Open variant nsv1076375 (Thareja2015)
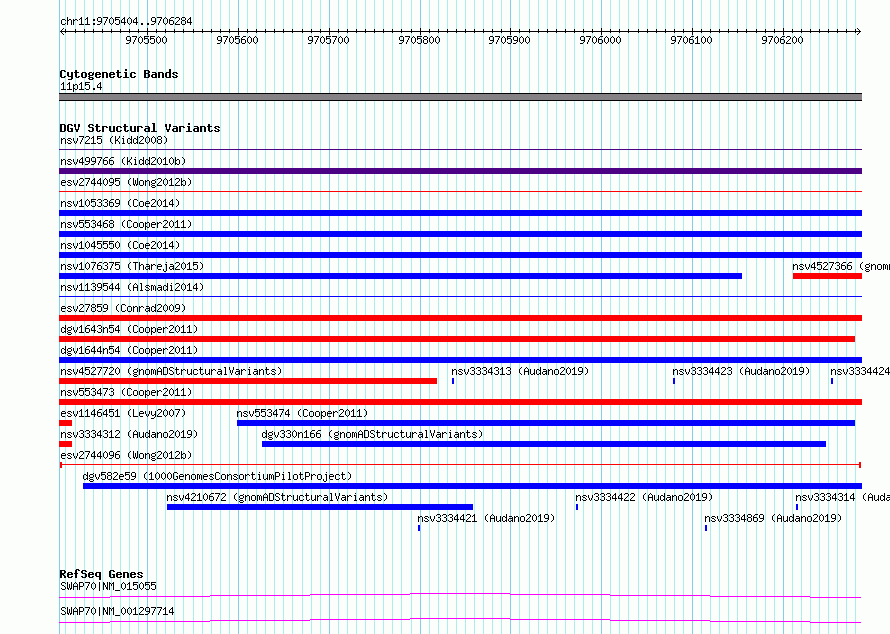890x634 pixels. click(132, 266)
